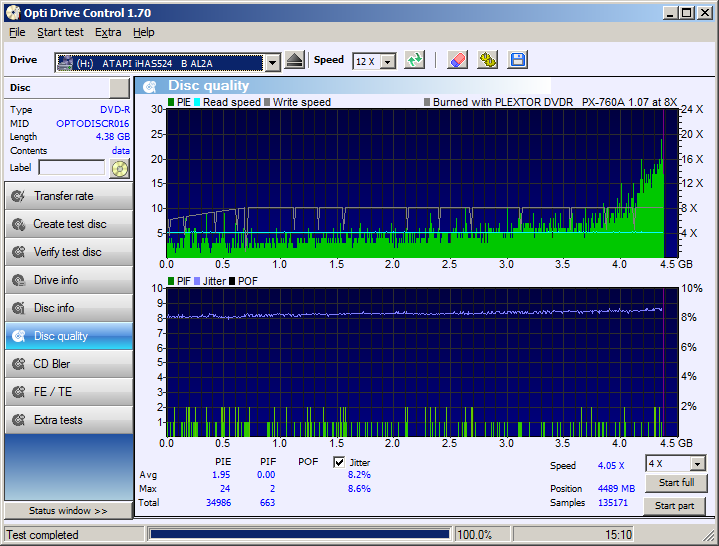Click the disc icon next to Label
Screen dimensions: 719x546
click(x=120, y=168)
